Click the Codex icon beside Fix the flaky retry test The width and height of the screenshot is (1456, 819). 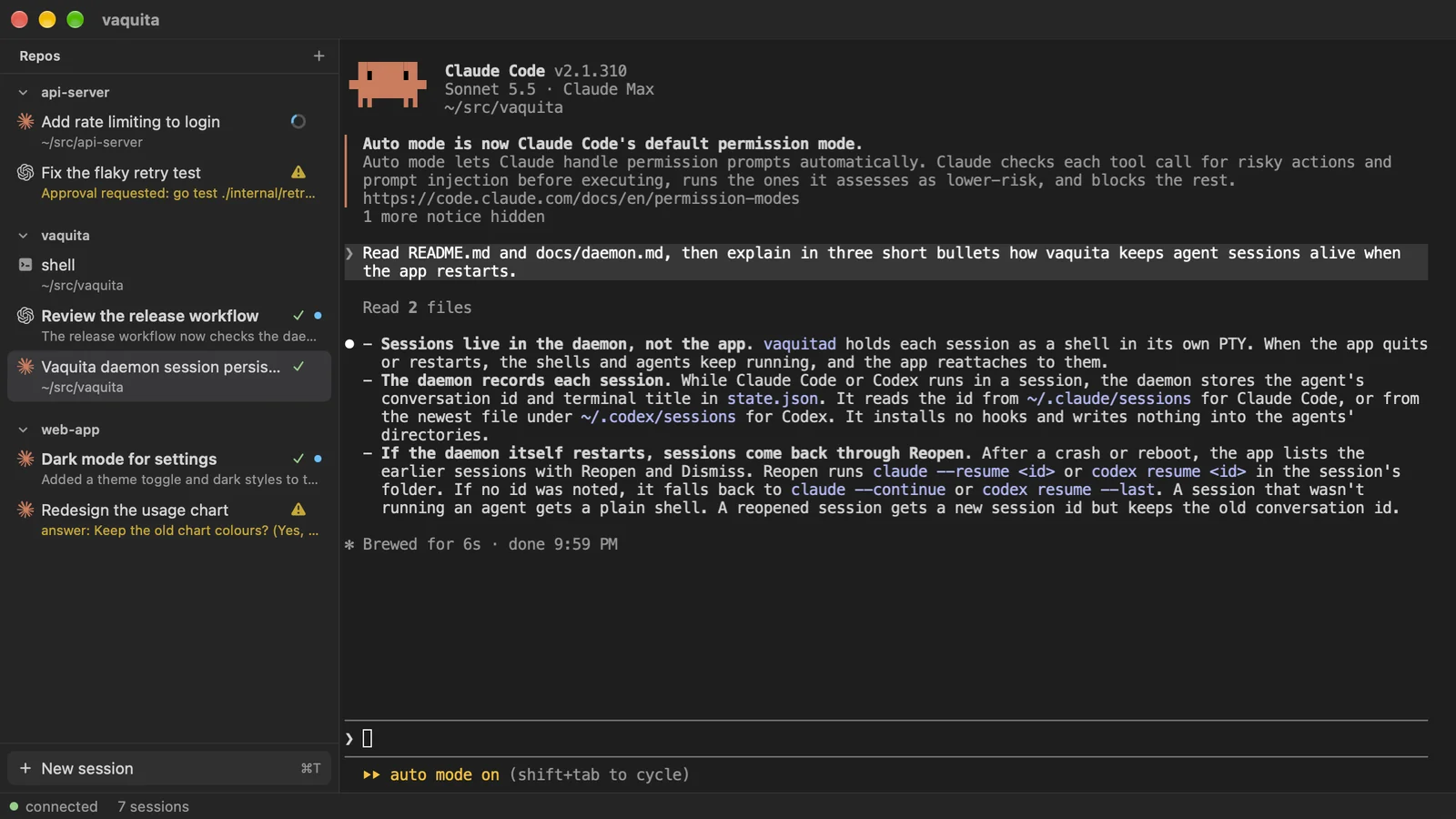point(25,173)
